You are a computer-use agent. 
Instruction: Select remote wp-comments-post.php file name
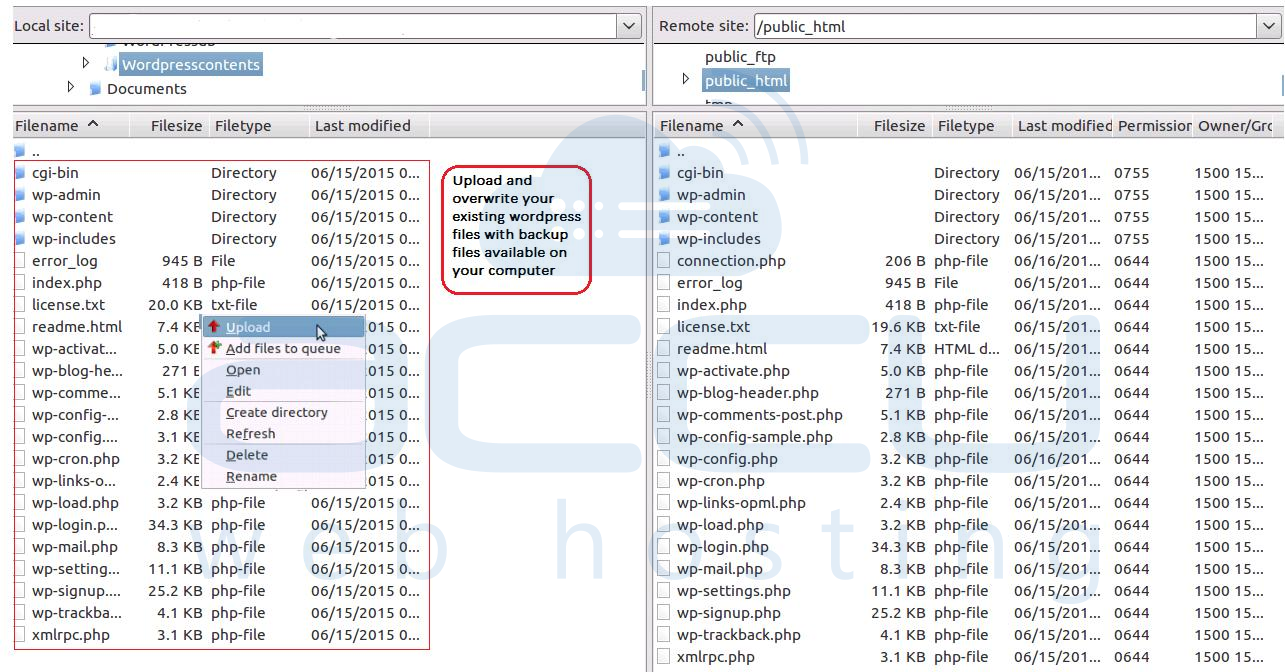pos(760,415)
